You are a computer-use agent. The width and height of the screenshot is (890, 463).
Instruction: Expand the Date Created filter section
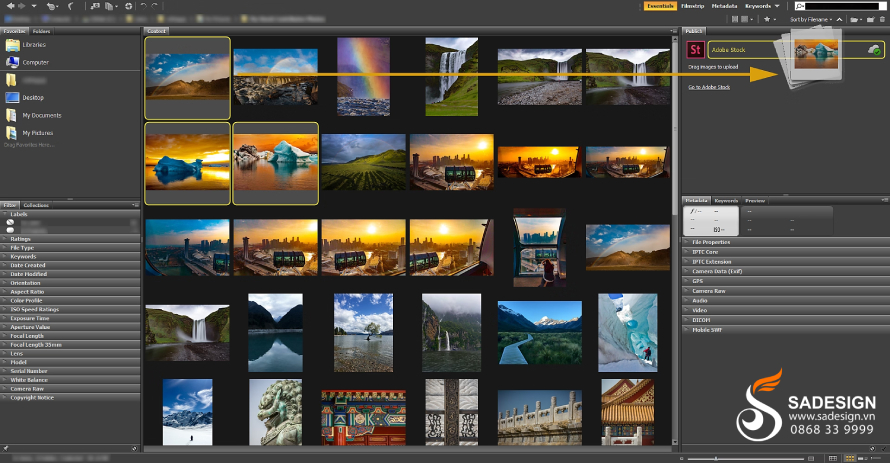70,266
